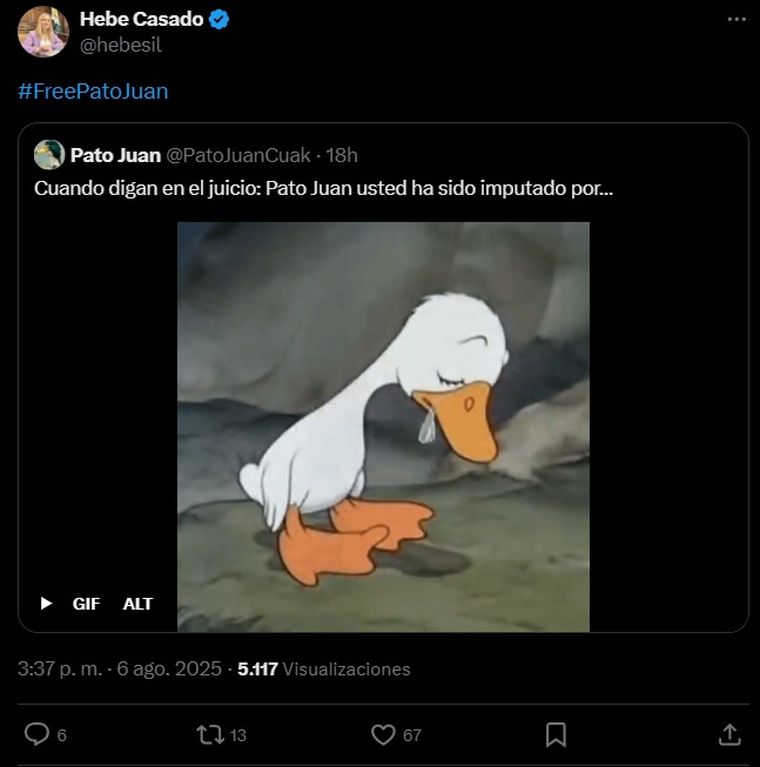Click the GIF label badge
760x767 pixels.
click(x=86, y=603)
